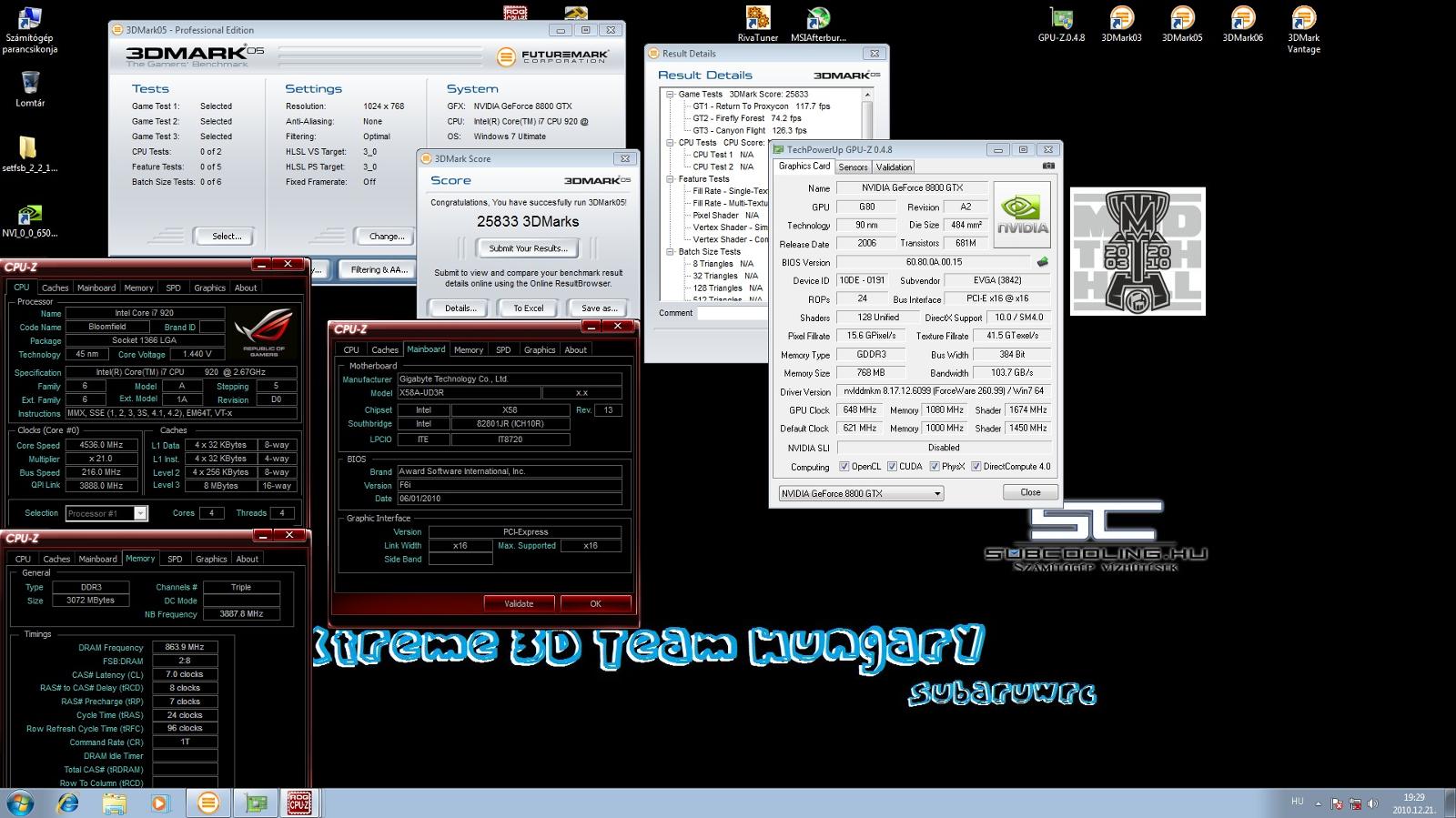The image size is (1456, 818).
Task: Open the RivaTuner desktop shortcut
Action: click(x=757, y=24)
